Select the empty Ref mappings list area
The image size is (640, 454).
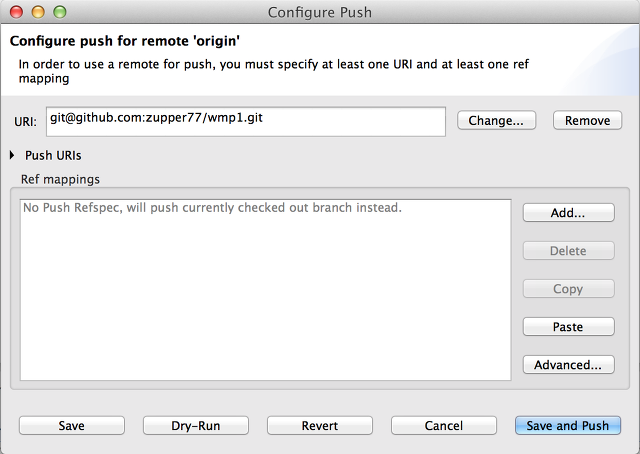pos(266,290)
